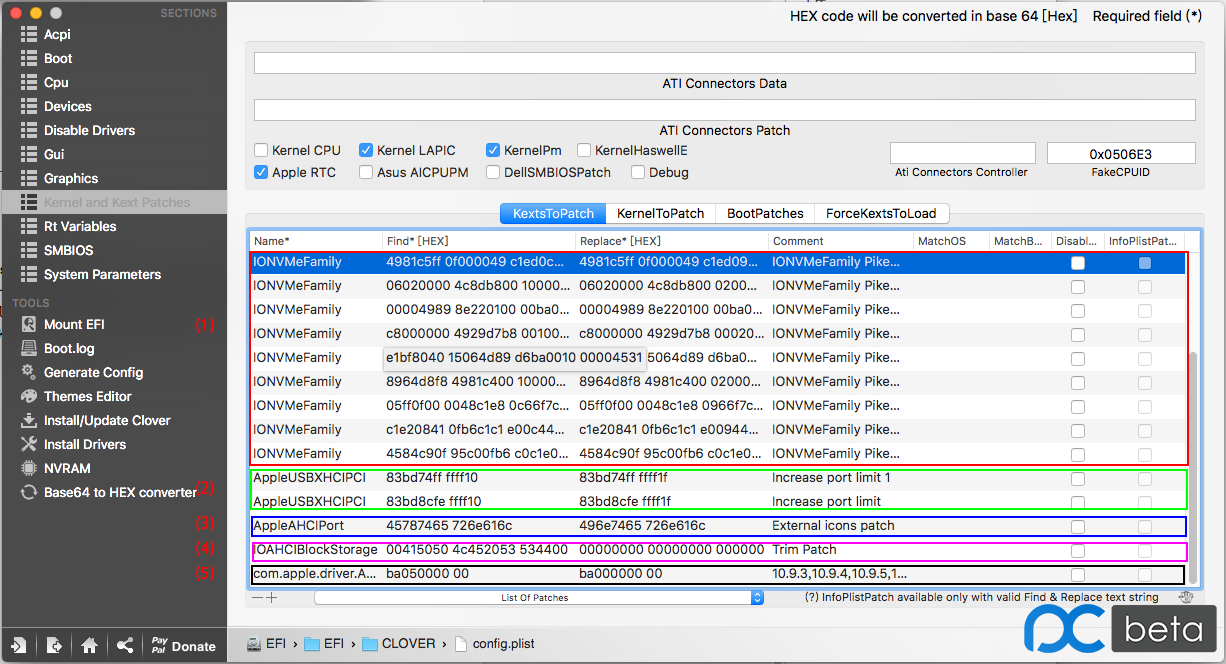Open the Gui section
The image size is (1226, 664).
tap(54, 154)
